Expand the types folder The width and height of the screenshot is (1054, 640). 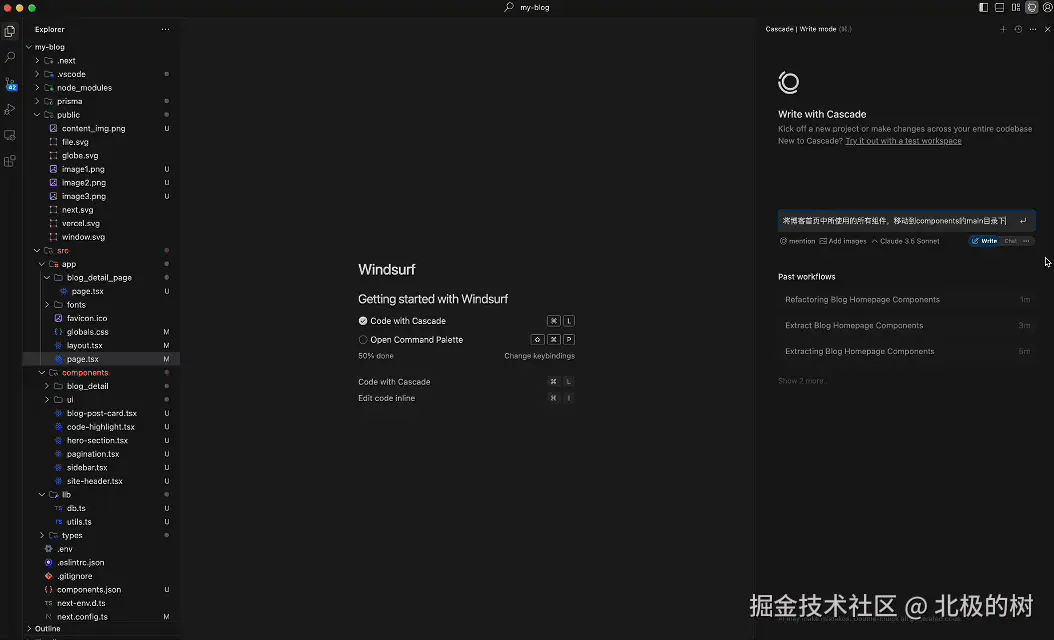pyautogui.click(x=42, y=535)
